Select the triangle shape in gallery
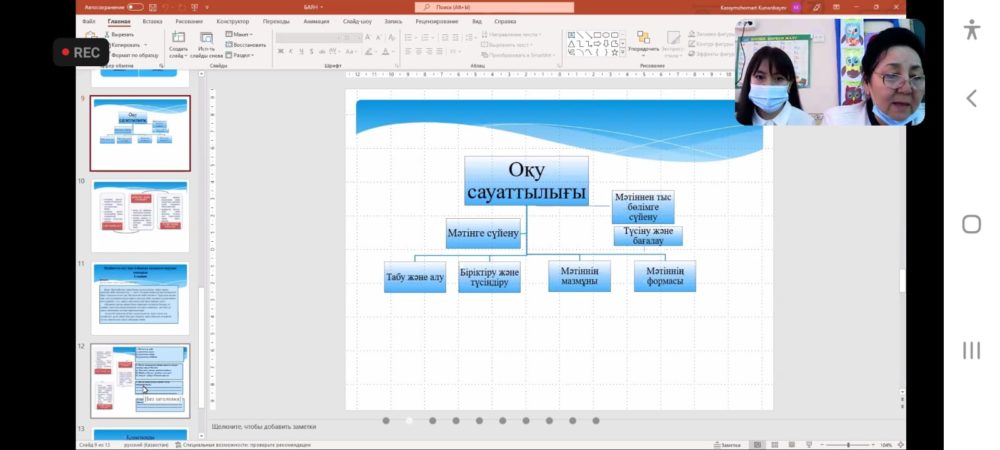The width and height of the screenshot is (1000, 450). [571, 44]
